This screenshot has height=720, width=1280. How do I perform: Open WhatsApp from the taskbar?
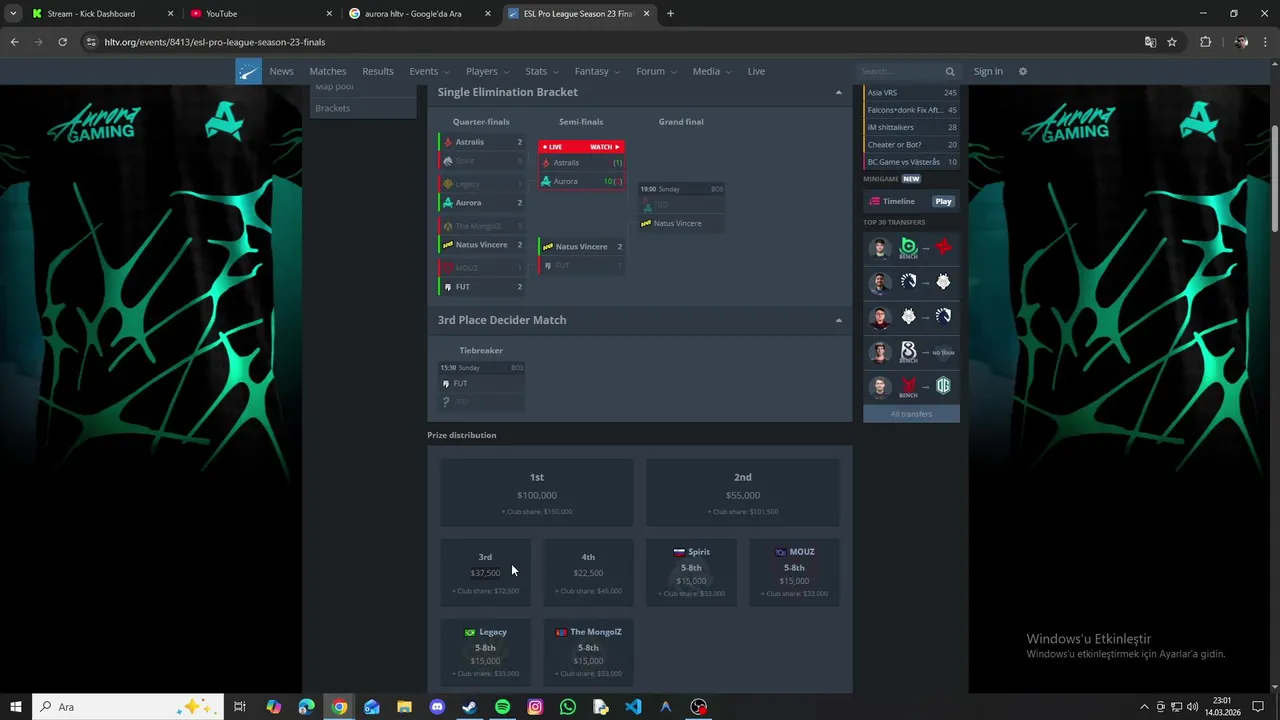(568, 707)
